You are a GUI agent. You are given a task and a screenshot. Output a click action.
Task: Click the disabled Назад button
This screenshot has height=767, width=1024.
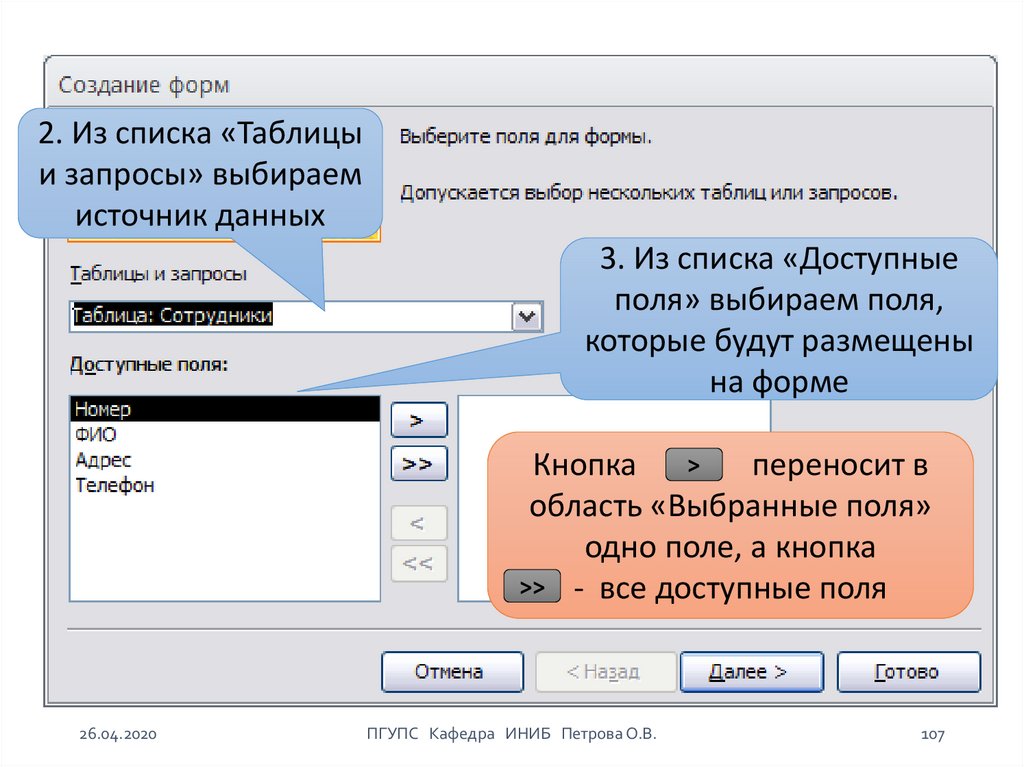602,672
